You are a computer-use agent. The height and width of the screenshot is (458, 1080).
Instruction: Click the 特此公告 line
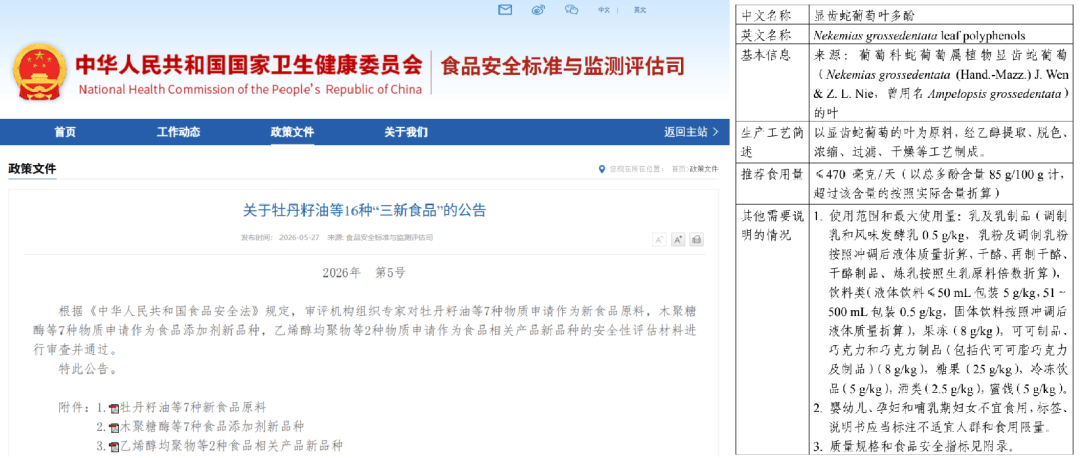pyautogui.click(x=87, y=369)
